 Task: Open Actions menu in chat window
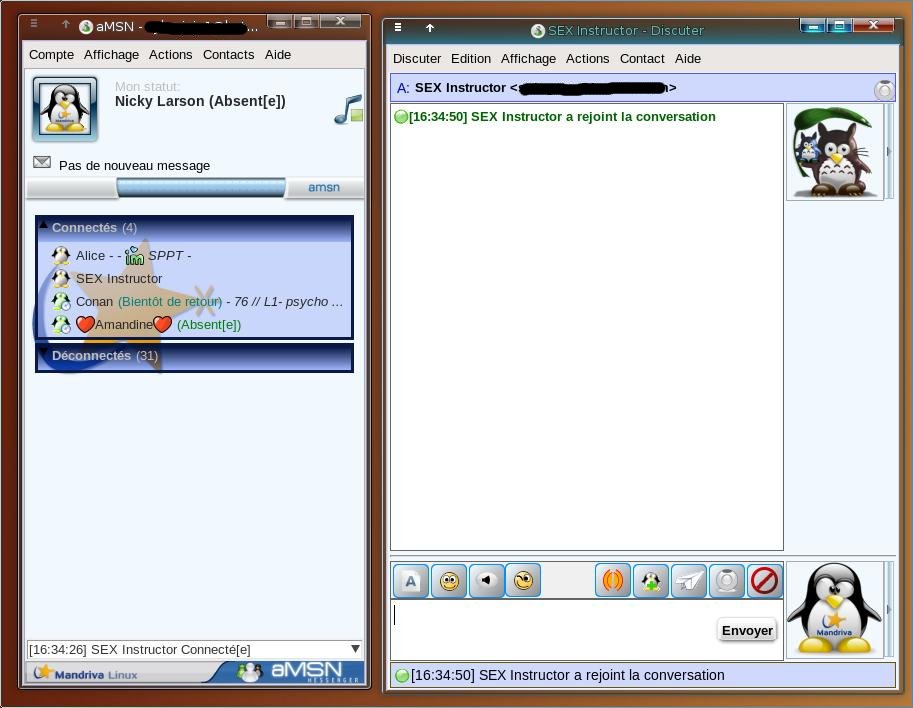click(x=588, y=59)
